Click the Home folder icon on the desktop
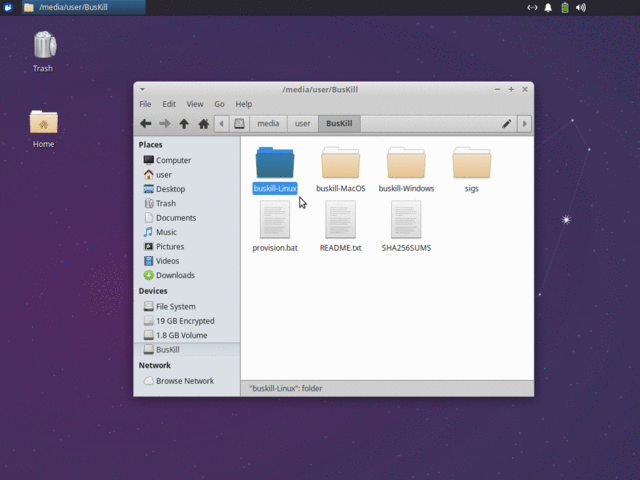The image size is (640, 480). tap(44, 129)
